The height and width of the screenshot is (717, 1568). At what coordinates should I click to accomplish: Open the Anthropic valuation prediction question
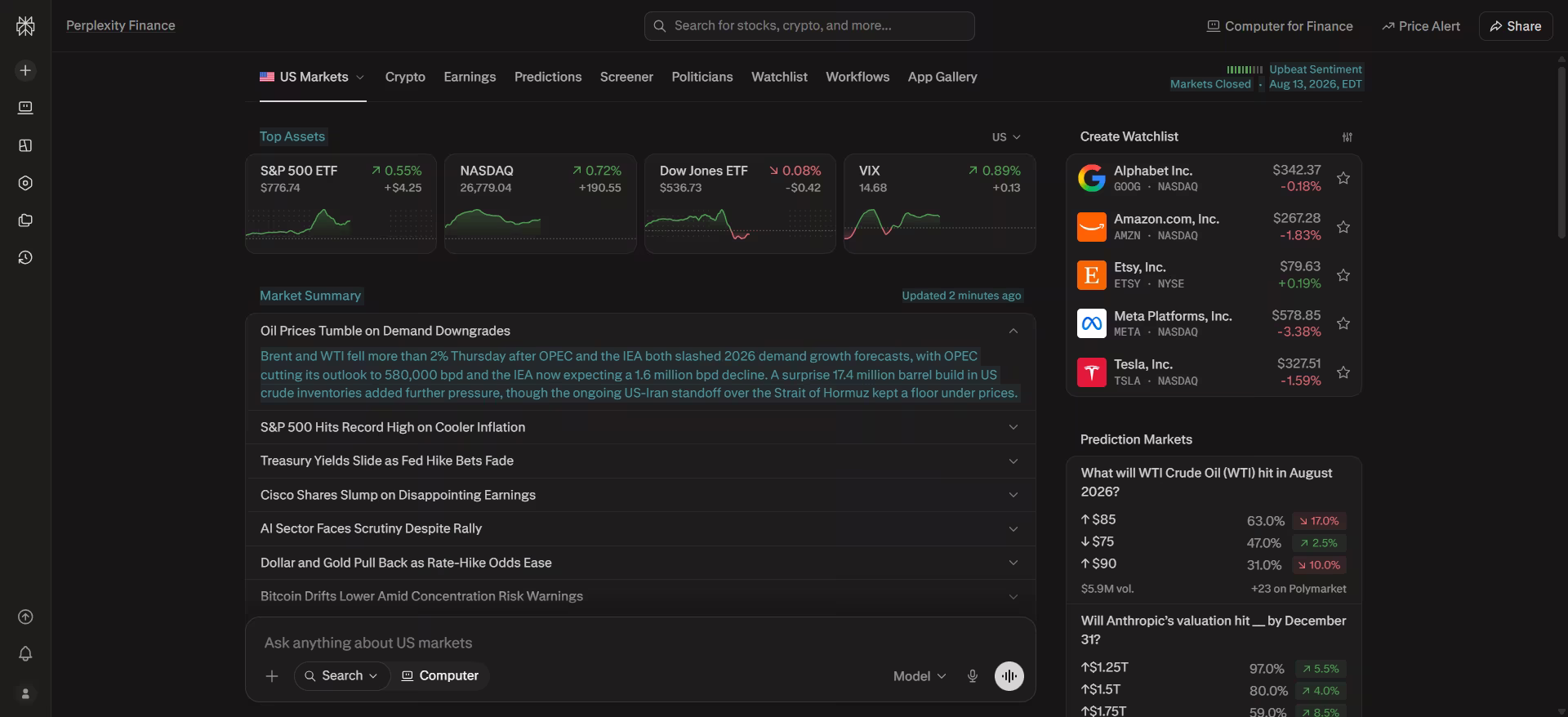coord(1214,630)
